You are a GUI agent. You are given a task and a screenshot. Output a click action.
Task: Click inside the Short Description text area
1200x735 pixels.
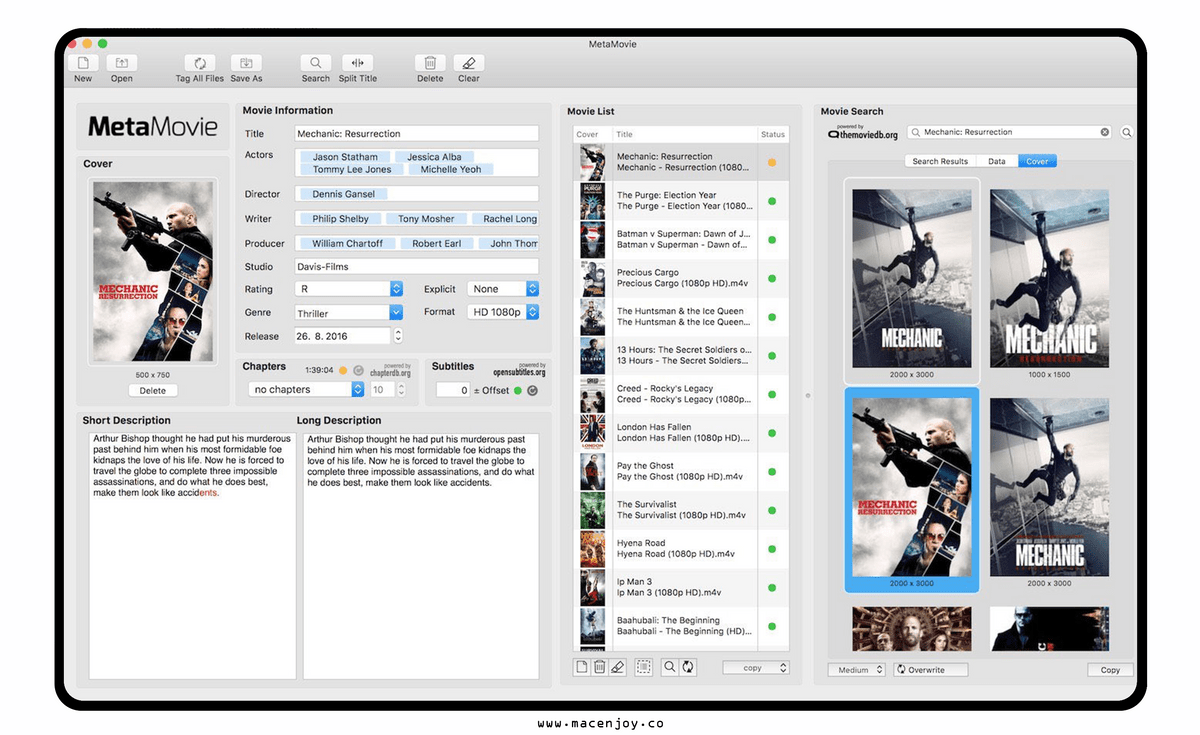(x=192, y=556)
